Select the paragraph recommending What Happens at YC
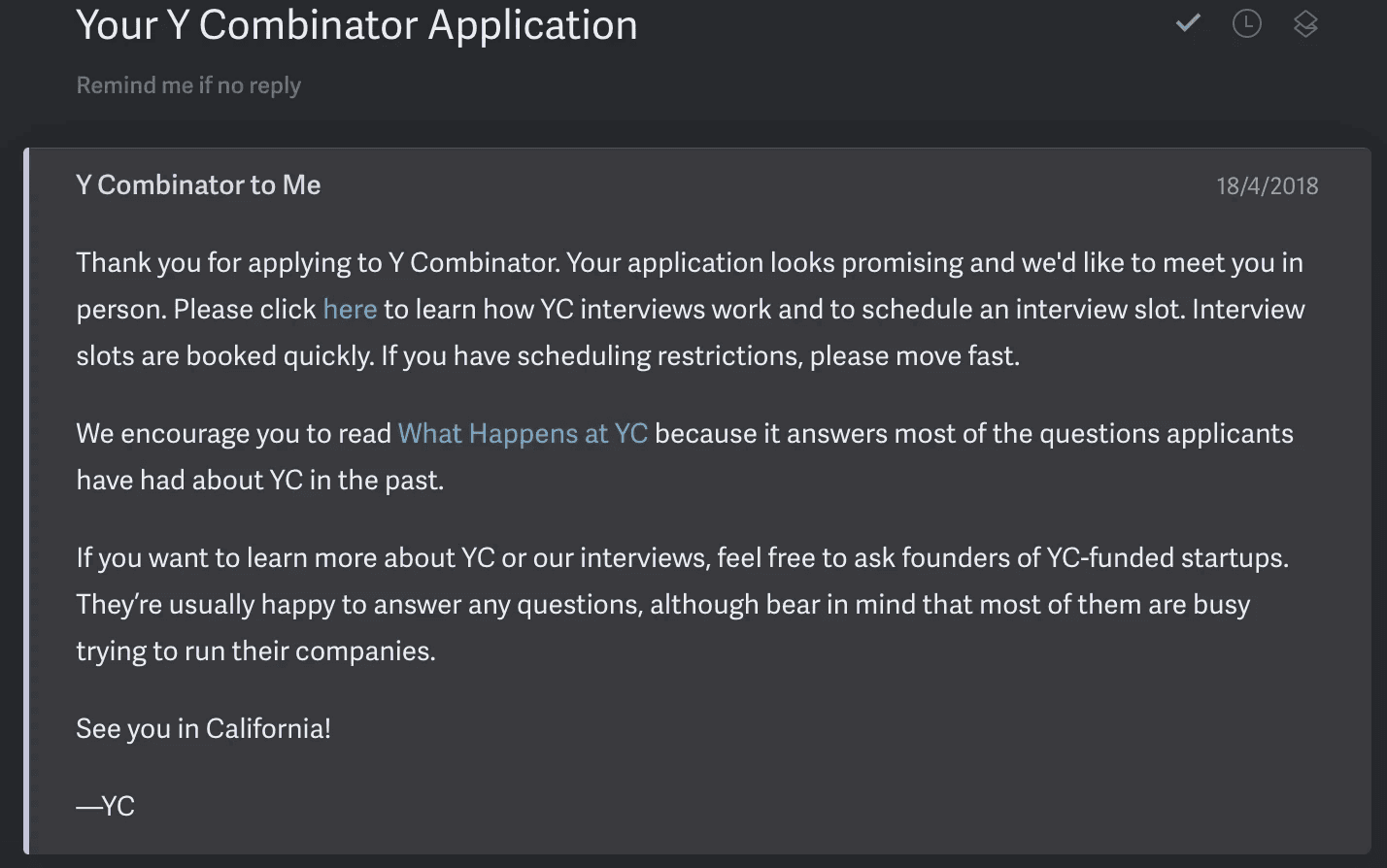1387x868 pixels. click(680, 456)
